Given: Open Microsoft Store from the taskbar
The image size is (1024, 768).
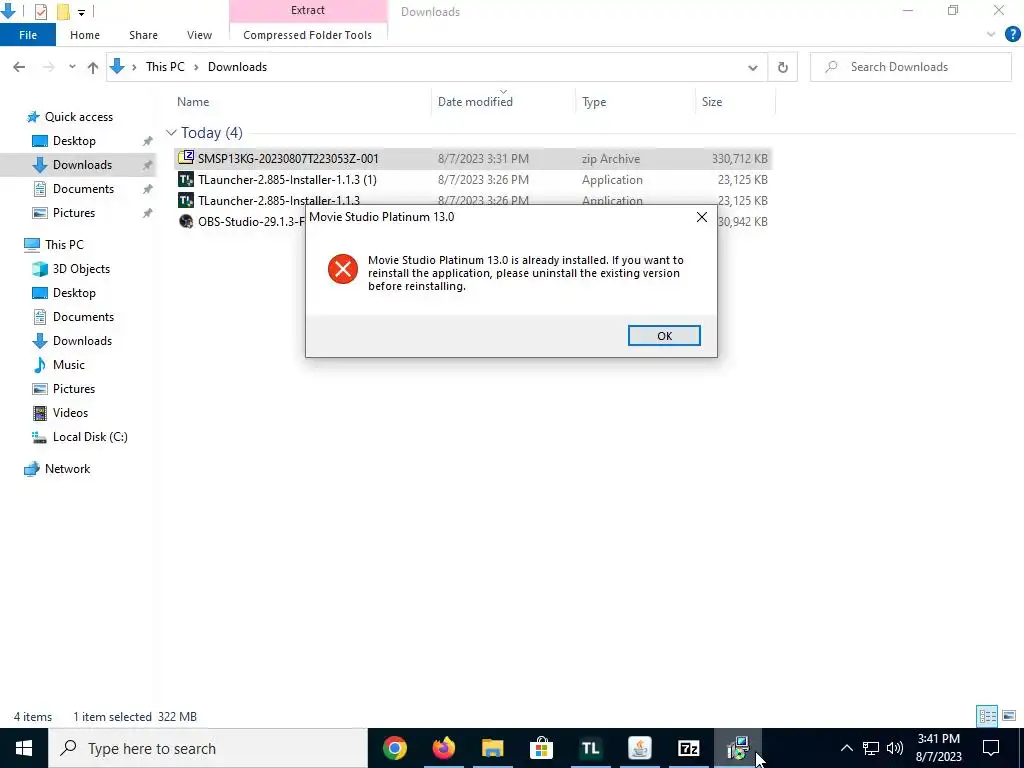Looking at the screenshot, I should (541, 748).
